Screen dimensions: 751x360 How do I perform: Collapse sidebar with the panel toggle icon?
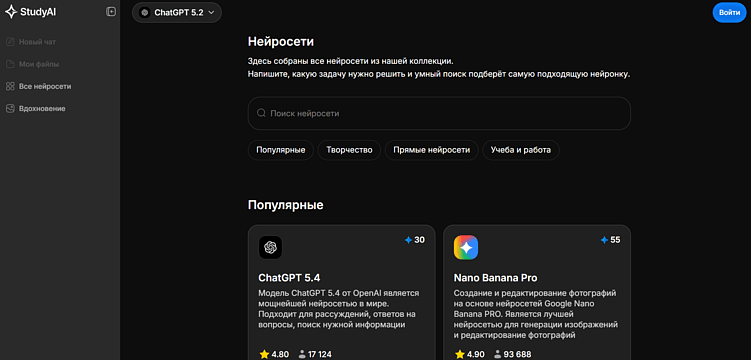point(111,12)
